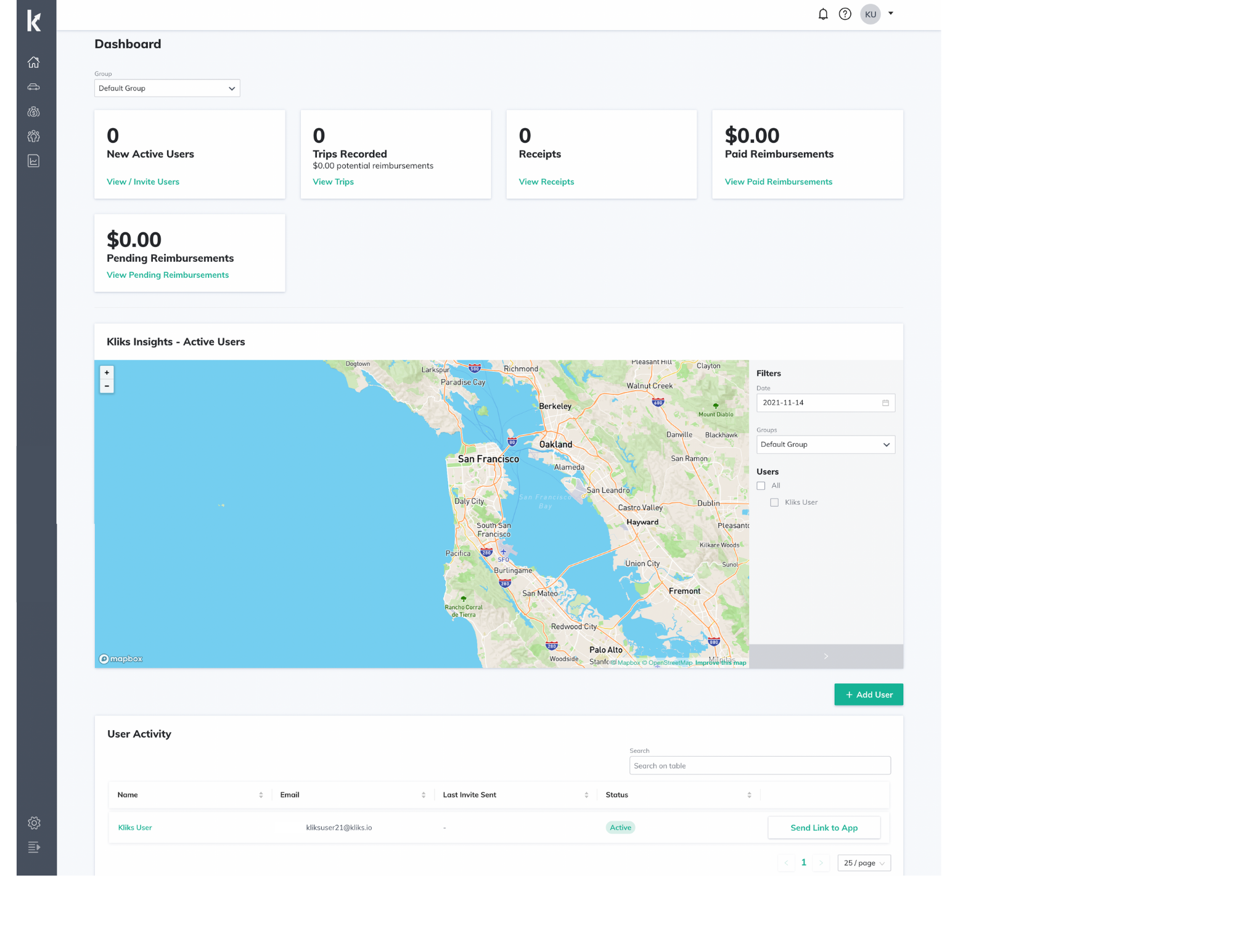The height and width of the screenshot is (952, 1233).
Task: Open the users group sidebar icon
Action: (34, 136)
